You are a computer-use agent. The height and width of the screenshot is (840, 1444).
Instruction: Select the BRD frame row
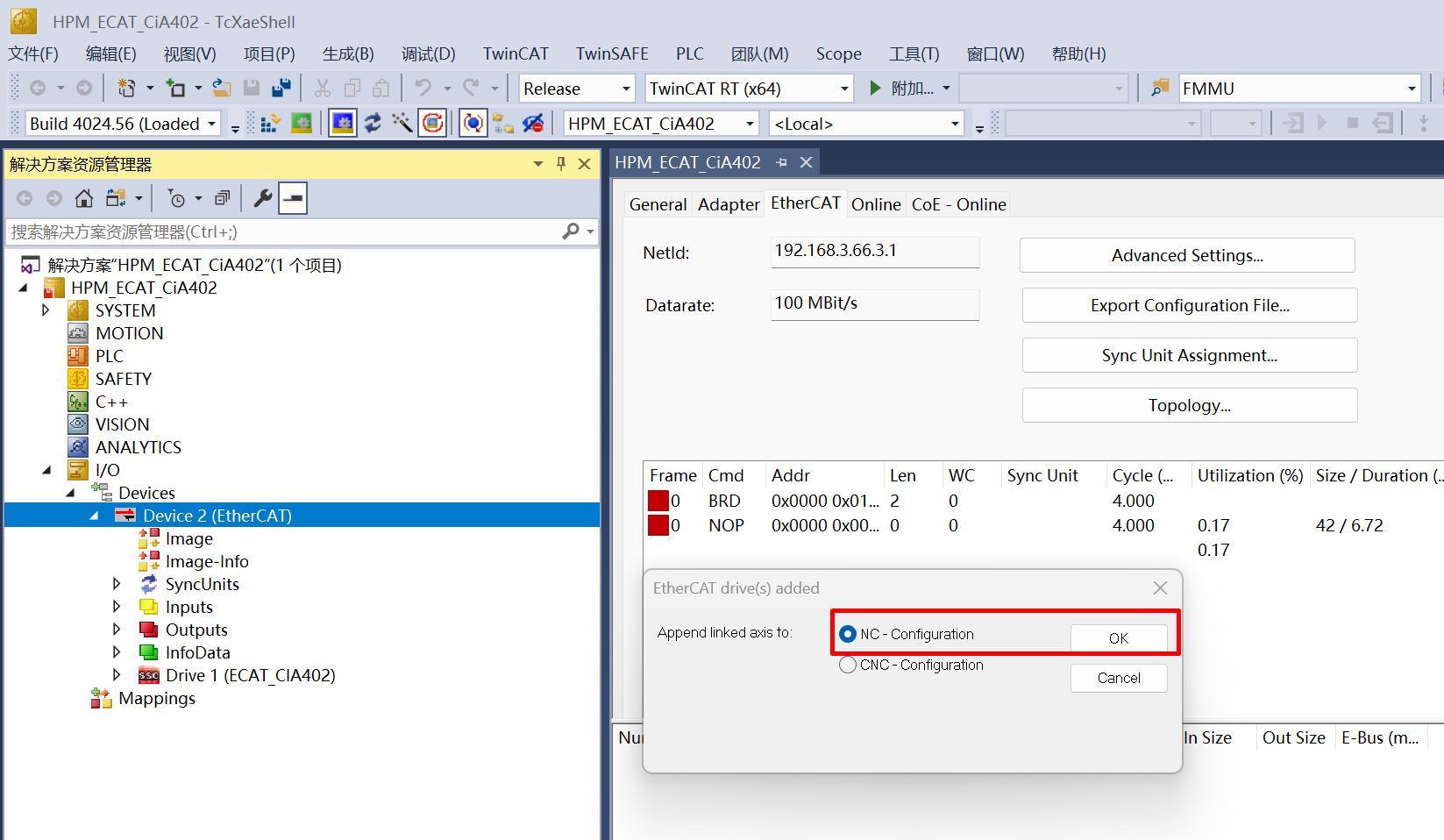click(1043, 501)
